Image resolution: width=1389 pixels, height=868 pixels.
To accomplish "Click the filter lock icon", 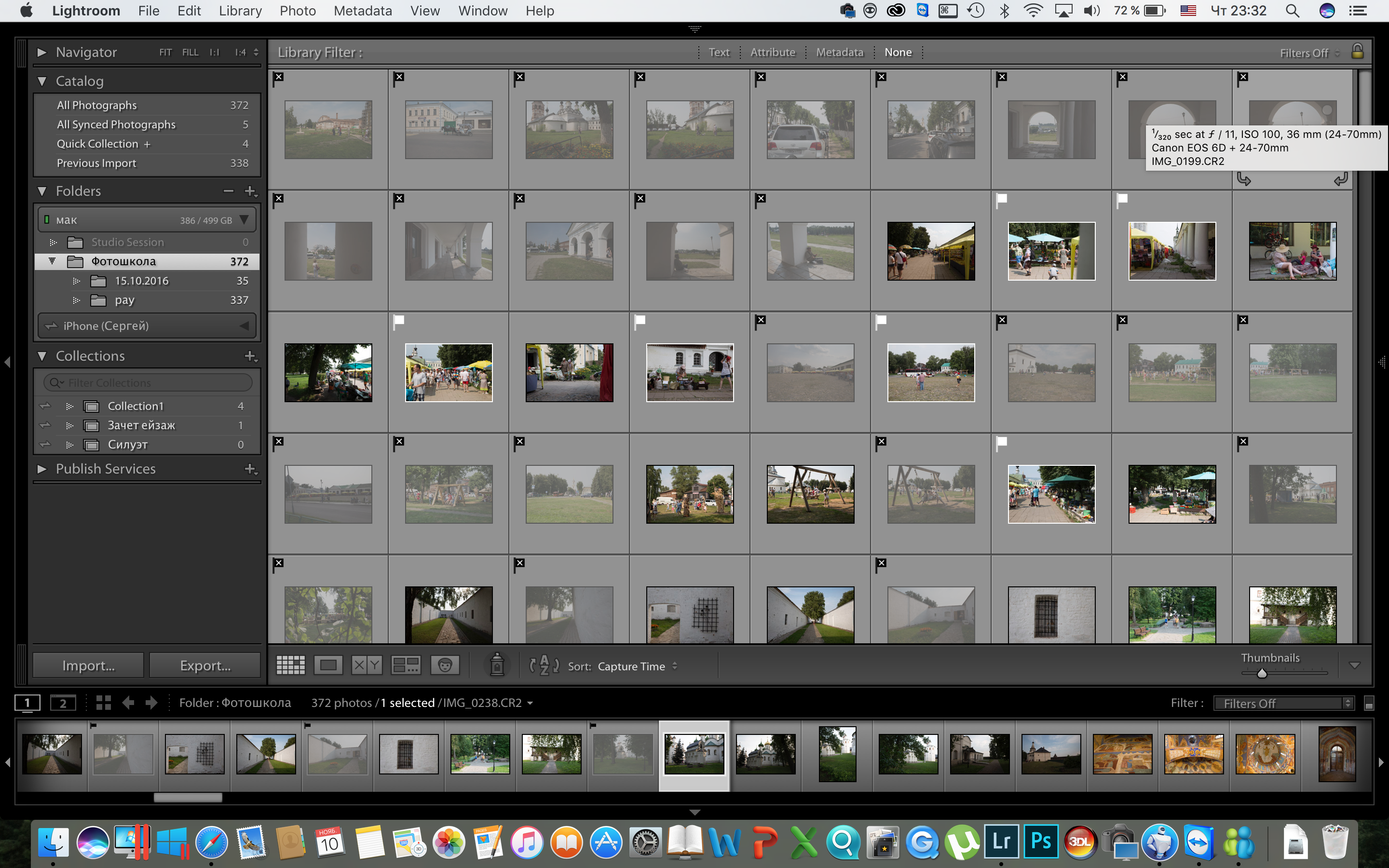I will click(1358, 52).
